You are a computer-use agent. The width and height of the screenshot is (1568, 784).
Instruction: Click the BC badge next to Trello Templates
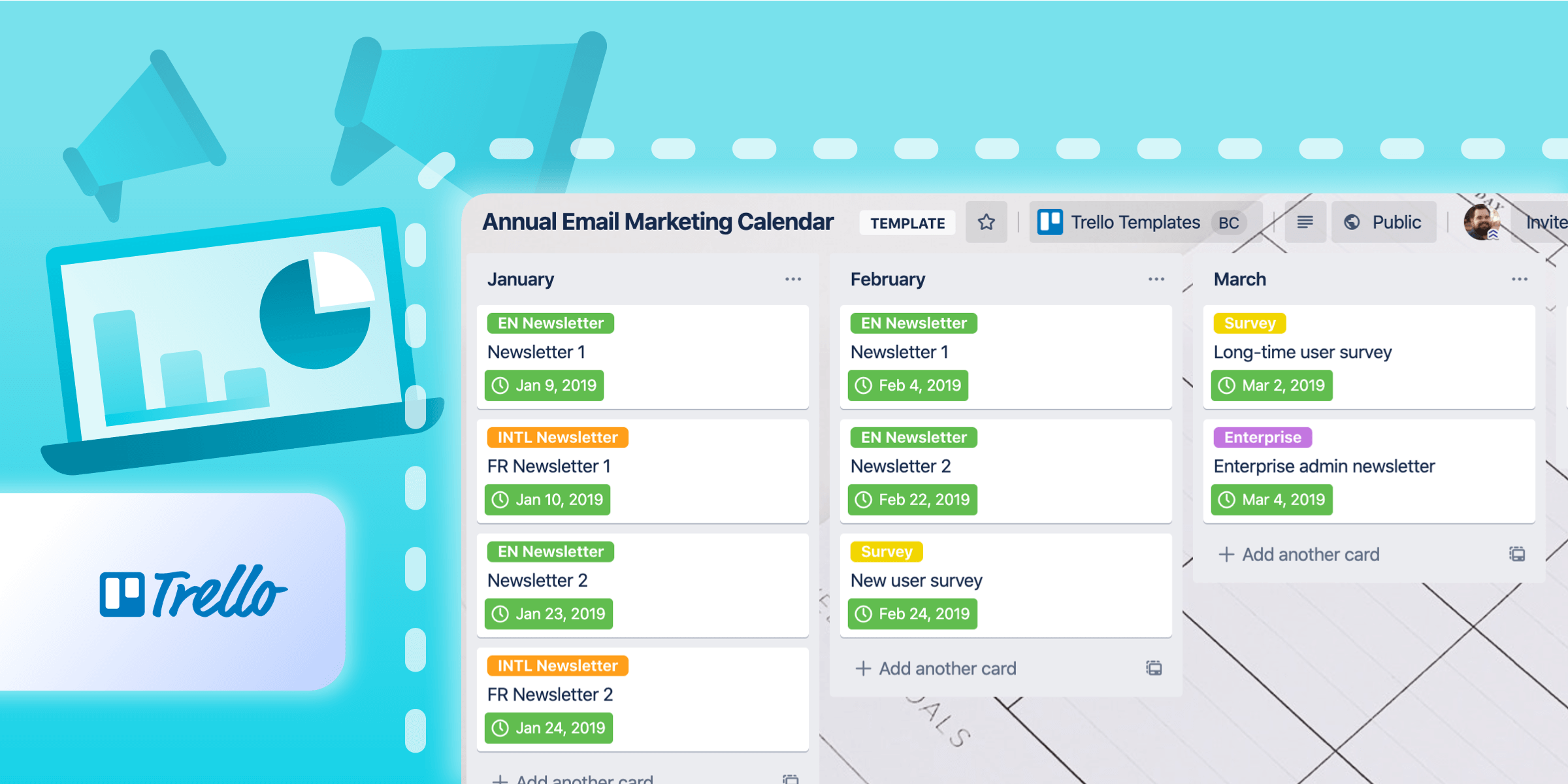tap(1228, 223)
